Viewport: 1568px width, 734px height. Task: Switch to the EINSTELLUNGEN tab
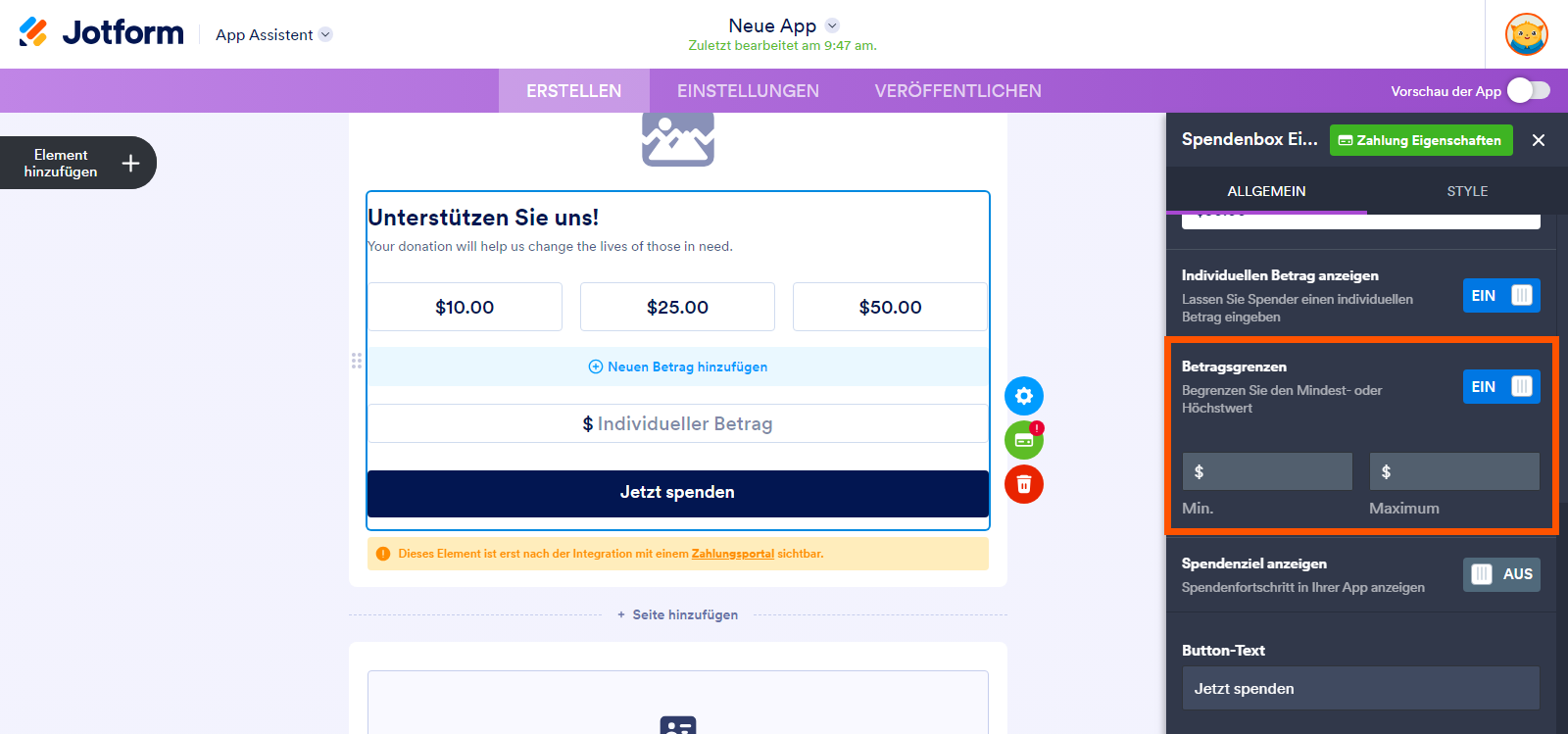coord(748,91)
